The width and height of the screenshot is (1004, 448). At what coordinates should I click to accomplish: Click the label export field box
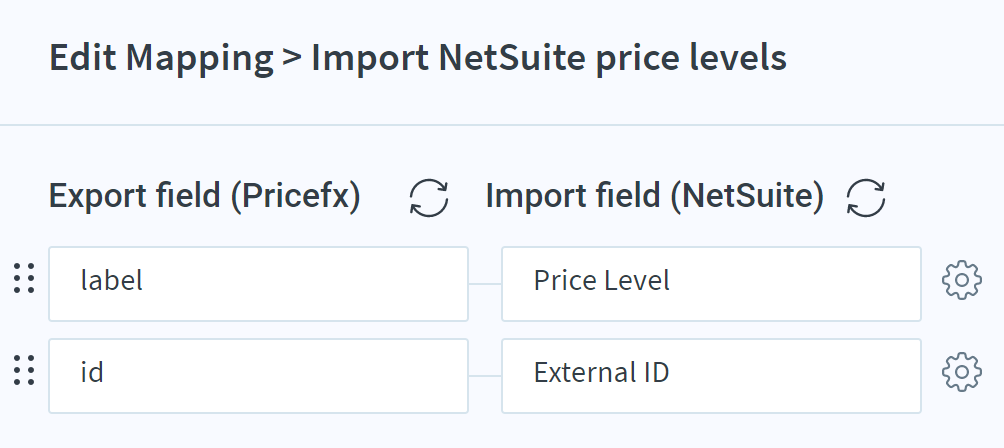pyautogui.click(x=259, y=284)
